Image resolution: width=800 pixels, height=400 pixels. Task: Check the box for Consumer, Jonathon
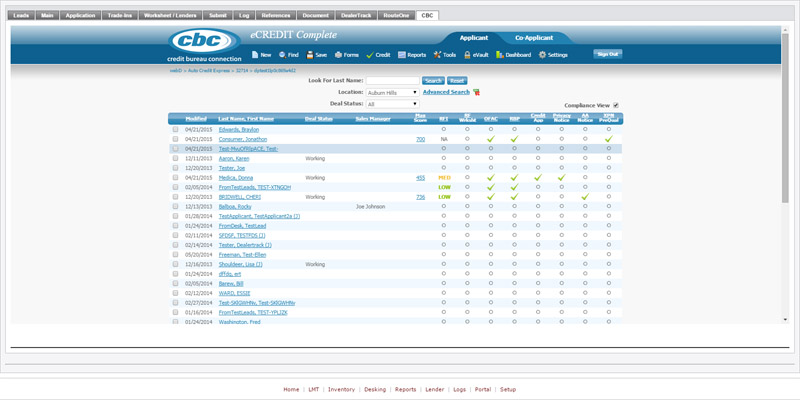[176, 139]
